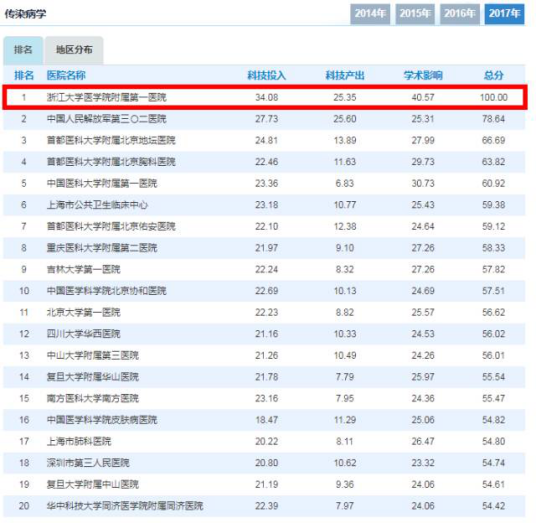Image resolution: width=537 pixels, height=523 pixels.
Task: Select 浙江大学医学院附属第一医院 hospital name
Action: [x=107, y=98]
